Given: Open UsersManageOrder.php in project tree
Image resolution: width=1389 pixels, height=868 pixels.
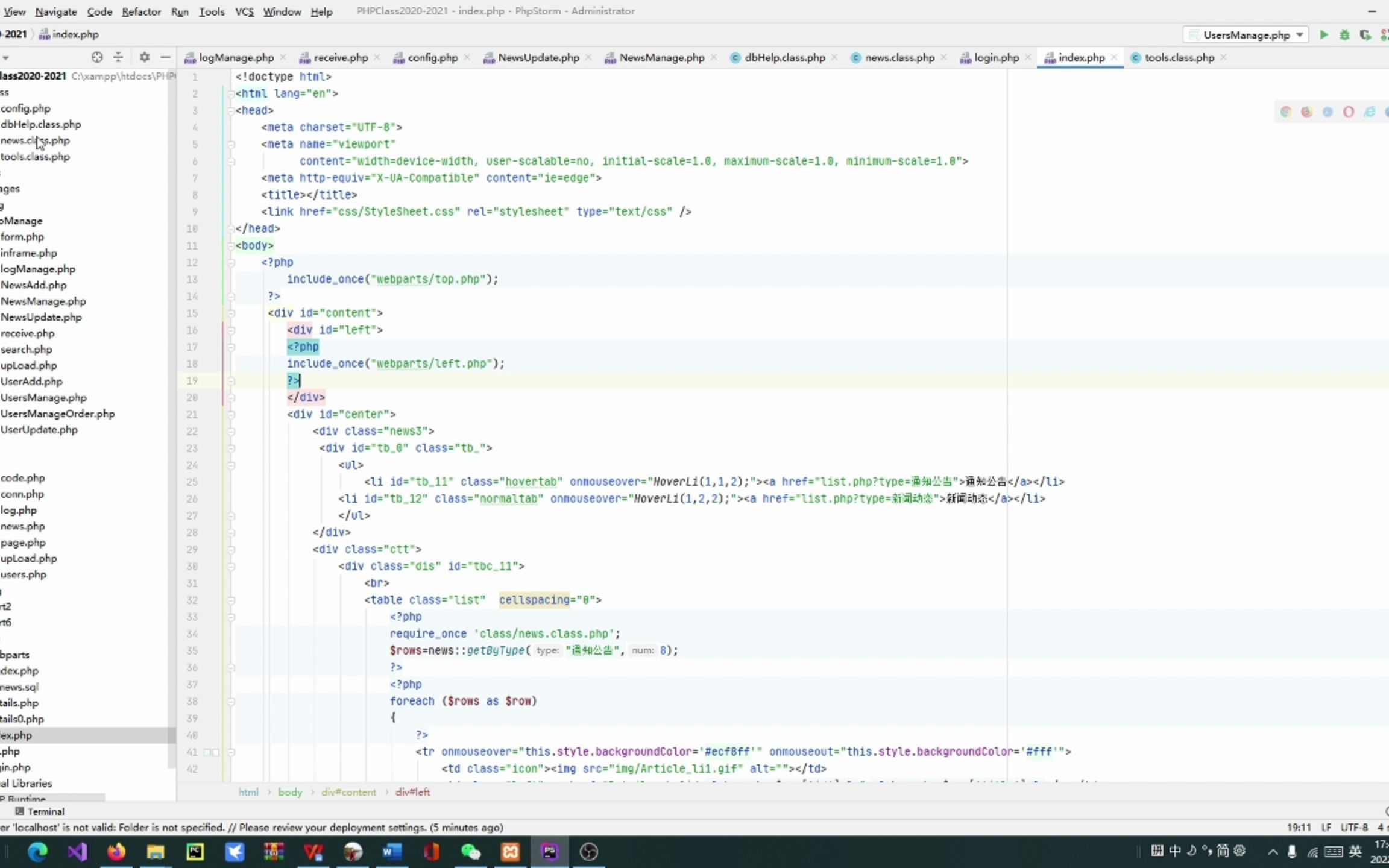Looking at the screenshot, I should [57, 414].
